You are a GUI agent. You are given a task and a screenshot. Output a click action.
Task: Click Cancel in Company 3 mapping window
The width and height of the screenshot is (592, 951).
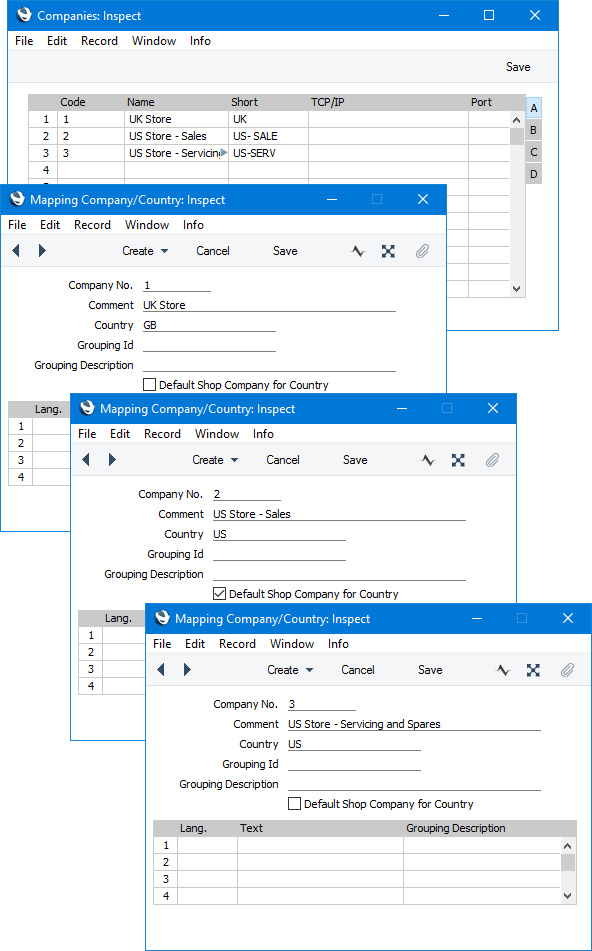coord(358,670)
